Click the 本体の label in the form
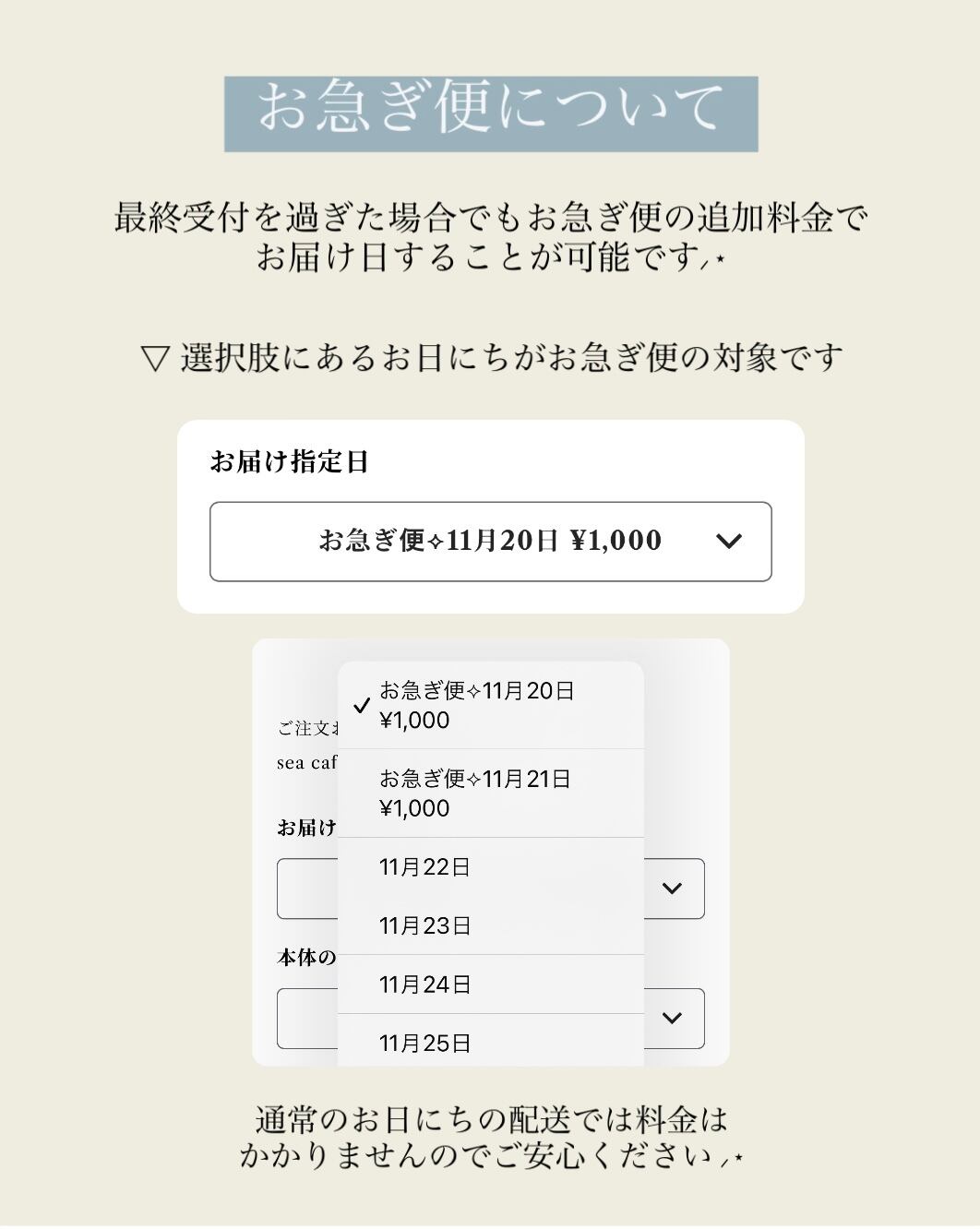The width and height of the screenshot is (980, 1229). pos(306,958)
